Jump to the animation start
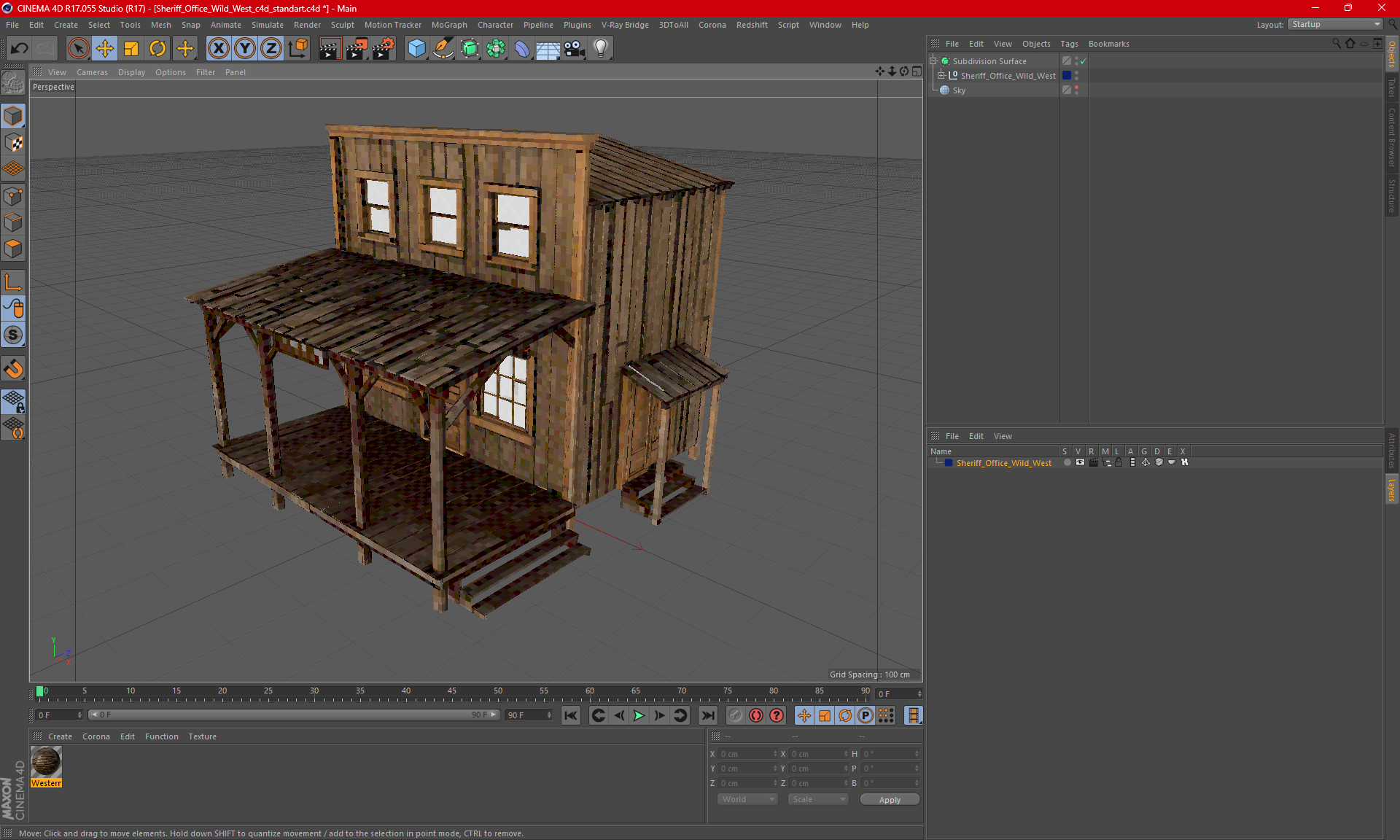1400x840 pixels. coord(570,715)
